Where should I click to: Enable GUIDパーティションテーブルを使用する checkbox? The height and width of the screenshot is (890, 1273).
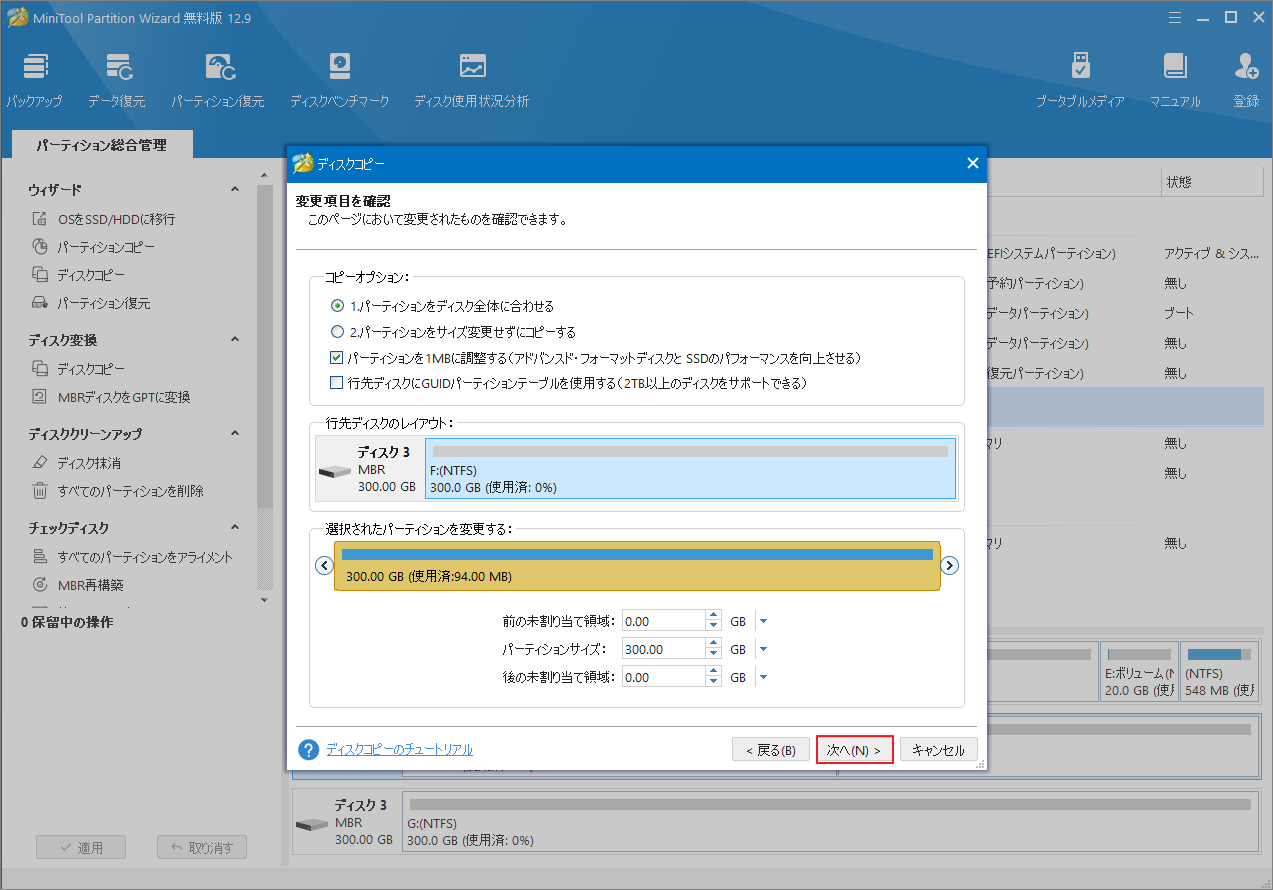pyautogui.click(x=337, y=383)
